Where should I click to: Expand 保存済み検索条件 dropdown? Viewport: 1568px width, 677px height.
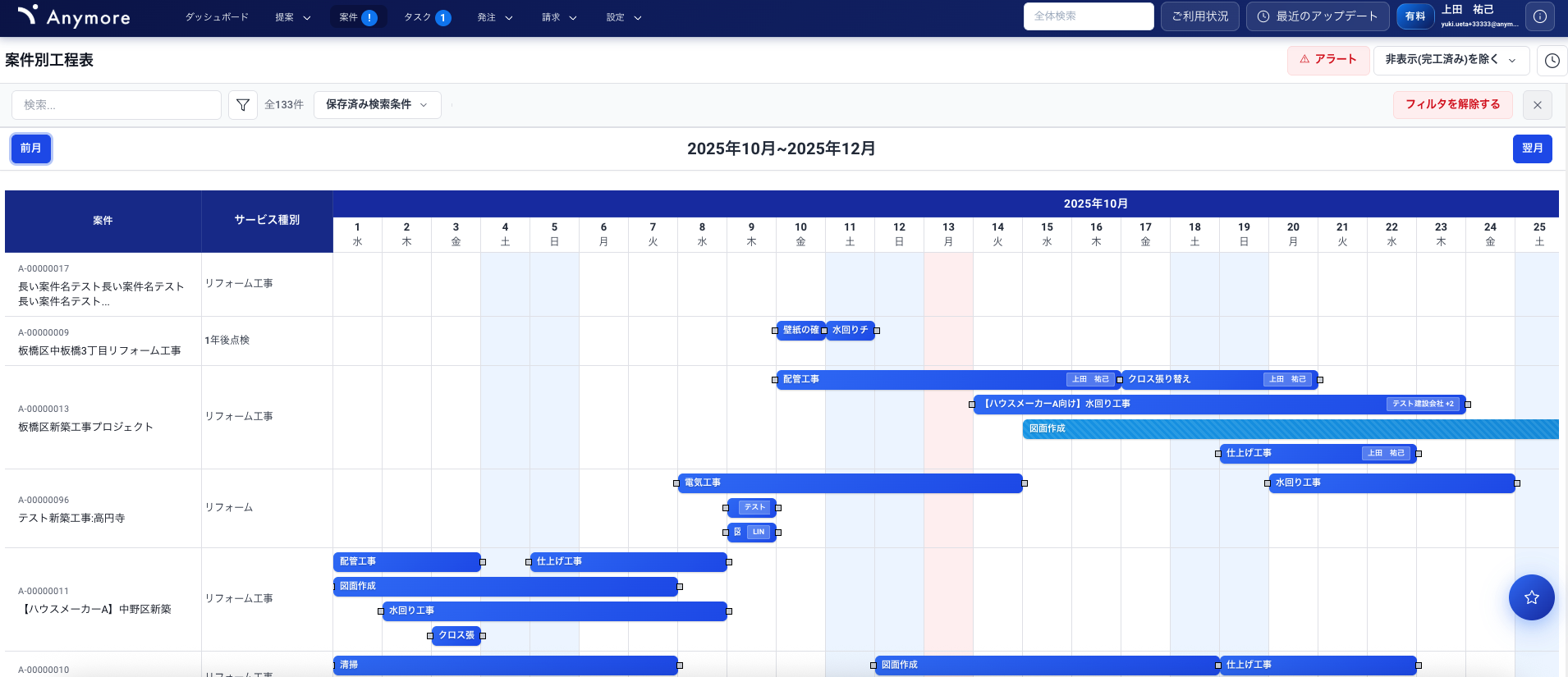[377, 105]
